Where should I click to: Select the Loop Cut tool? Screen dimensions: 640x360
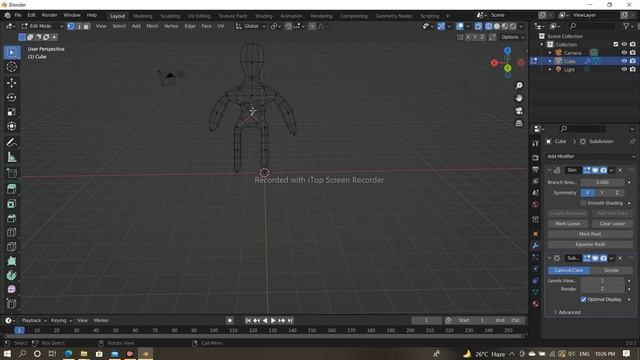11,232
